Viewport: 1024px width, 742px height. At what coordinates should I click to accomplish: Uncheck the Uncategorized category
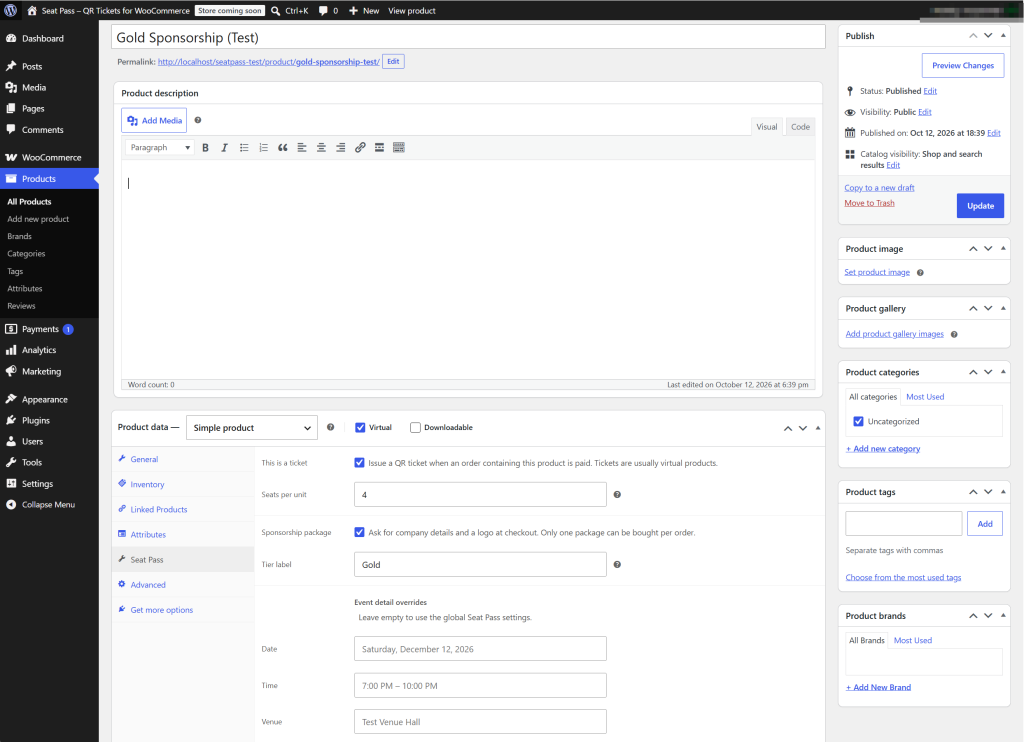(859, 421)
